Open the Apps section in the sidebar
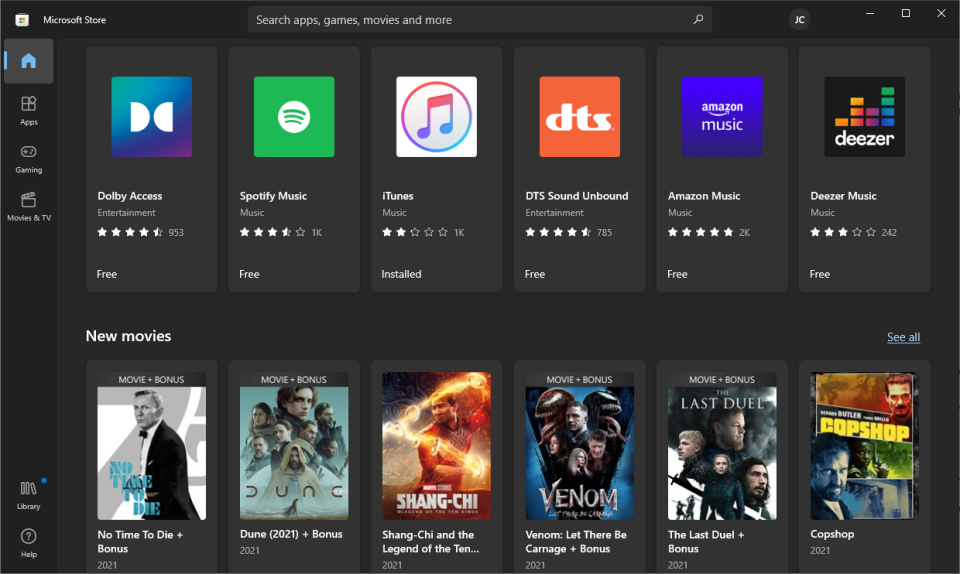This screenshot has height=574, width=960. pyautogui.click(x=28, y=111)
